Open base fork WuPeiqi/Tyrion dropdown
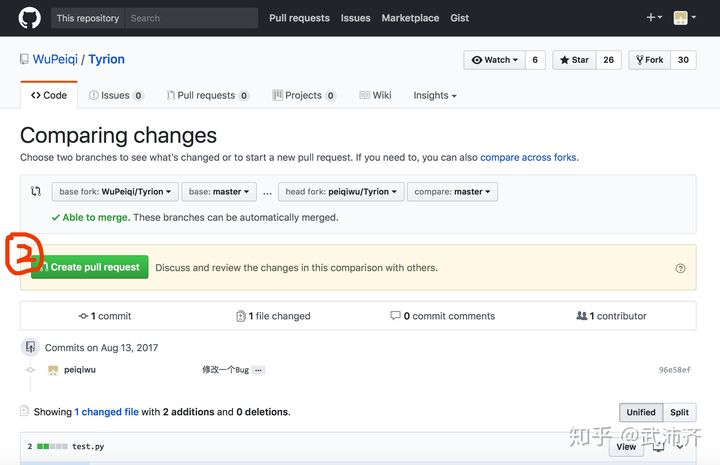This screenshot has width=720, height=465. (x=115, y=191)
